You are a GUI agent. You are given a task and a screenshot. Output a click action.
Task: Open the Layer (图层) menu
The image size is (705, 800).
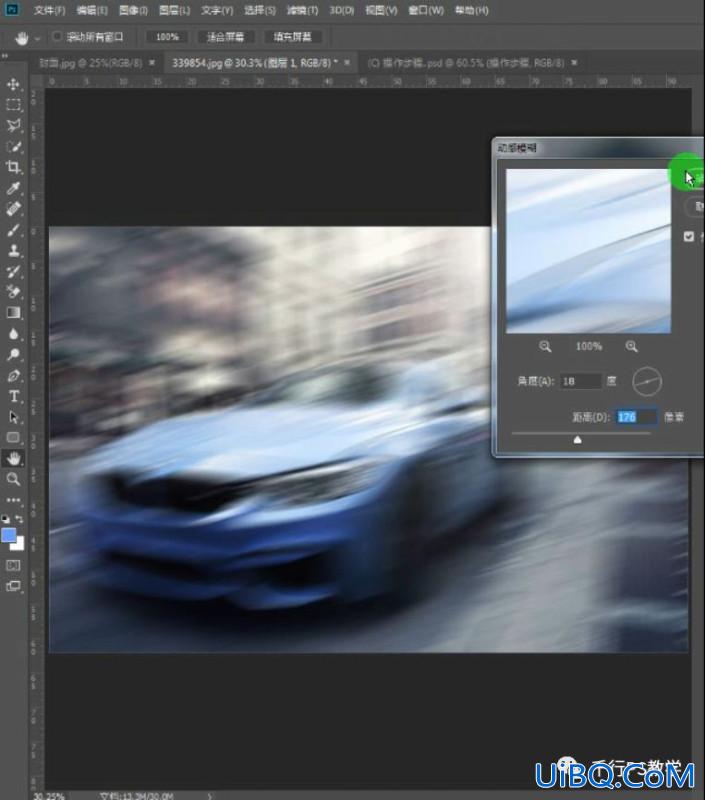tap(174, 10)
